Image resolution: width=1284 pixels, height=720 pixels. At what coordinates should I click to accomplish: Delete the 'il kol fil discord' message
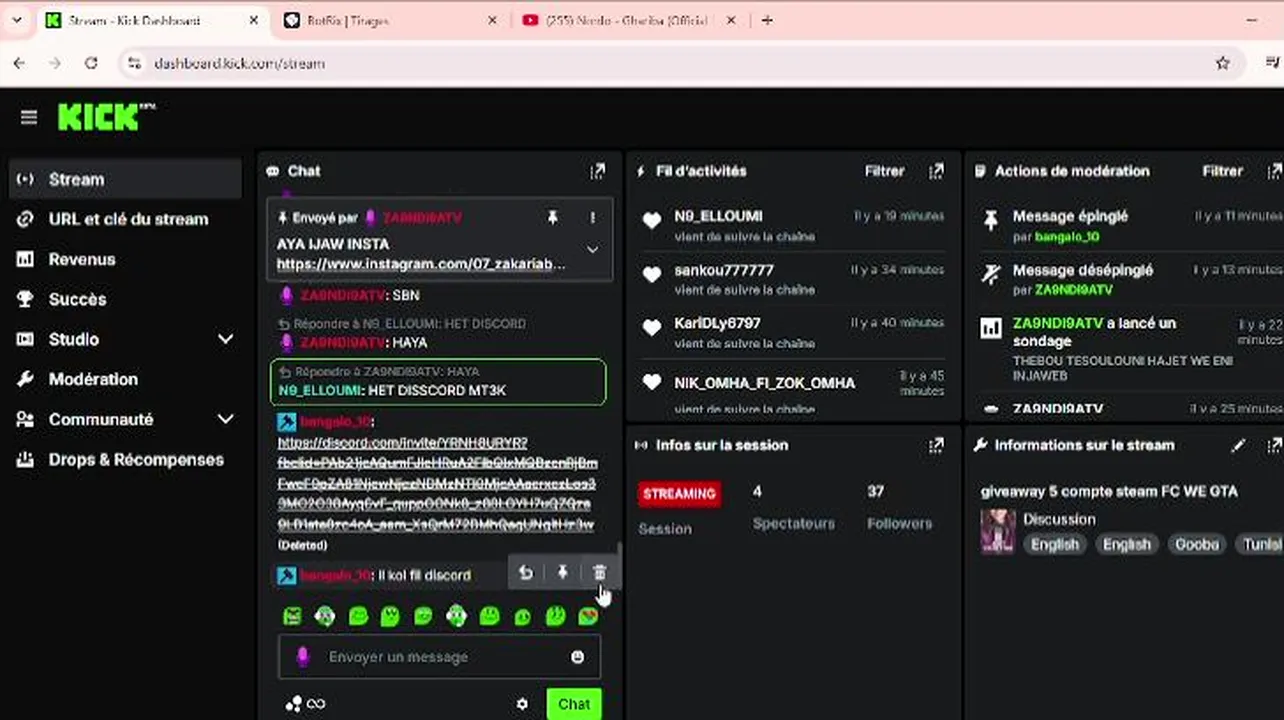click(x=599, y=573)
